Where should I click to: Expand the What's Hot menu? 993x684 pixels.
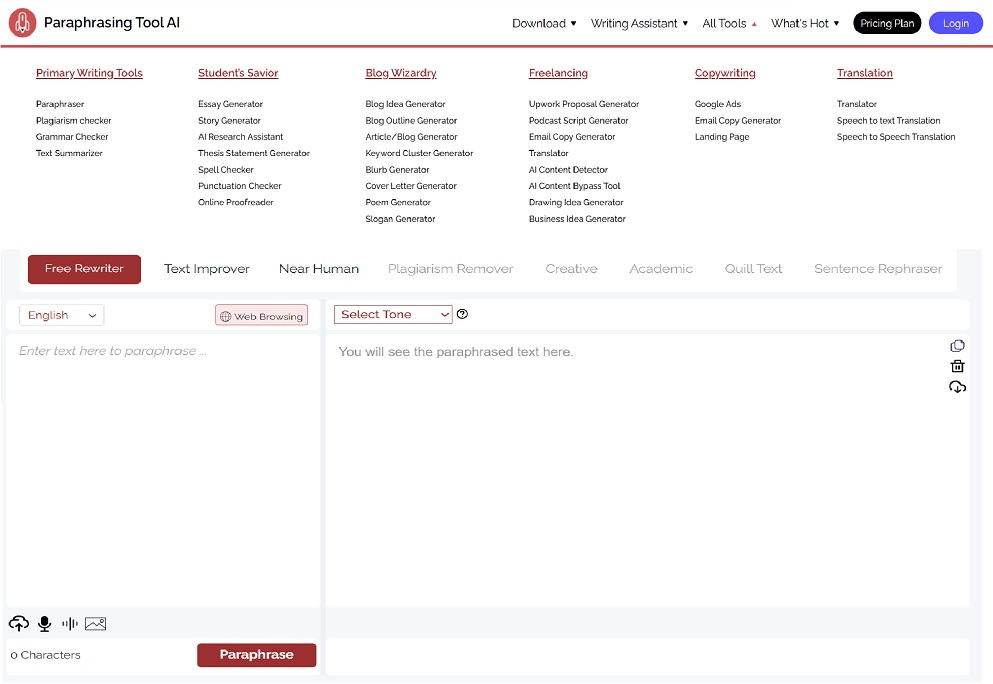(805, 23)
